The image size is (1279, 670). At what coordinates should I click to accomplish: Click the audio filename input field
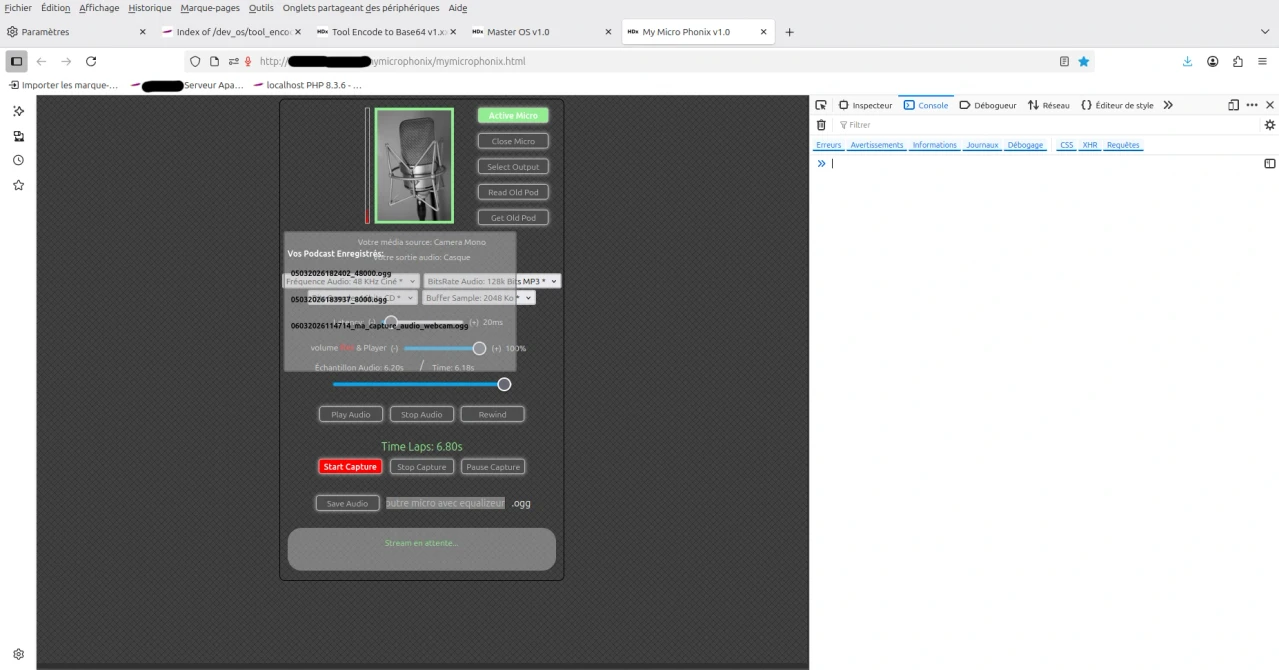[446, 503]
